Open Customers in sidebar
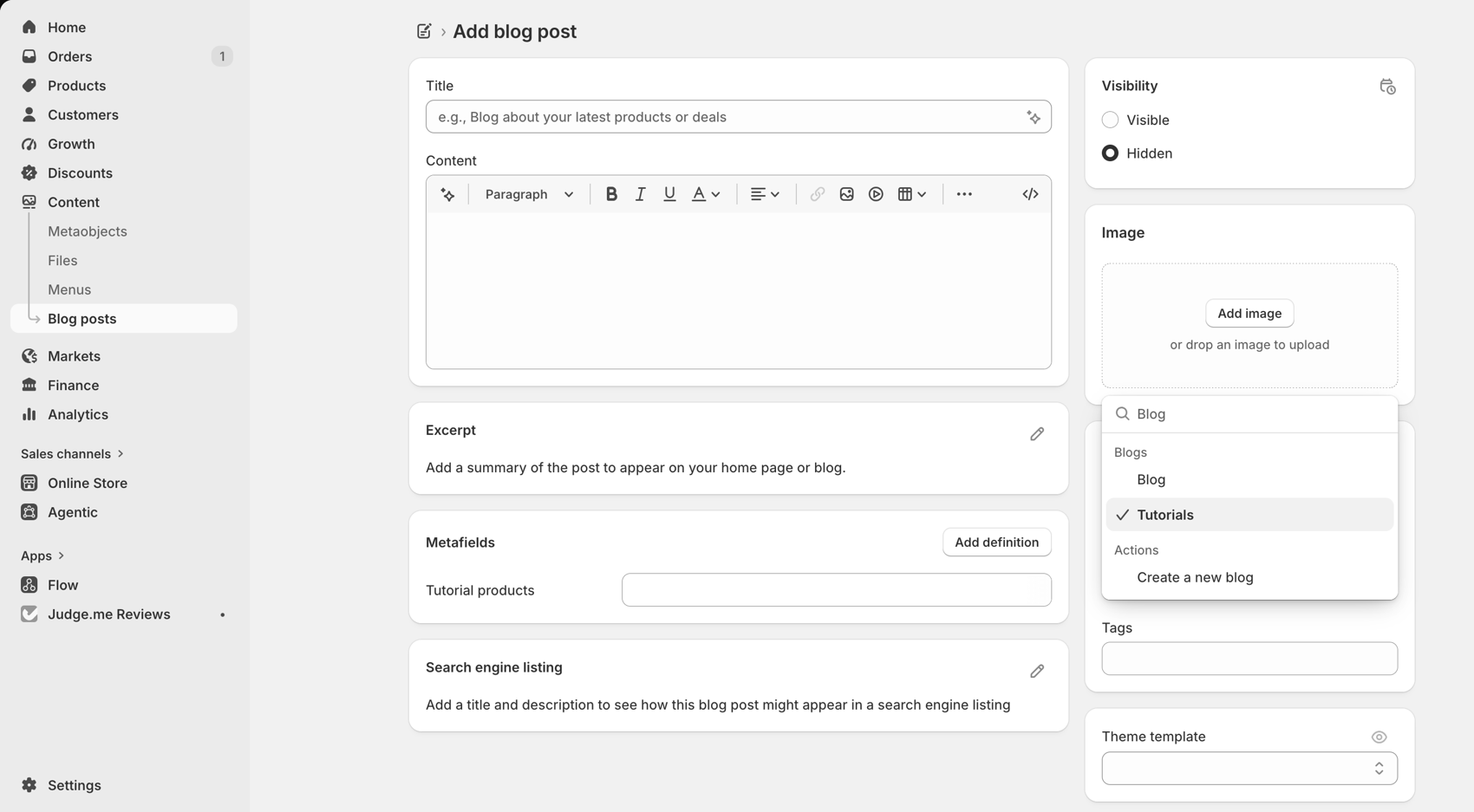Viewport: 1474px width, 812px height. click(124, 115)
